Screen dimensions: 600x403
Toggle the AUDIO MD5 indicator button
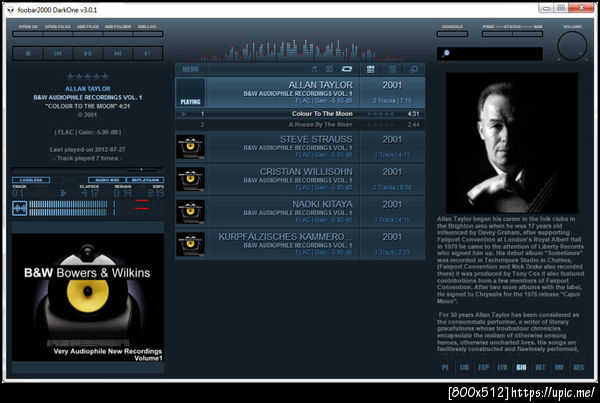(x=107, y=180)
